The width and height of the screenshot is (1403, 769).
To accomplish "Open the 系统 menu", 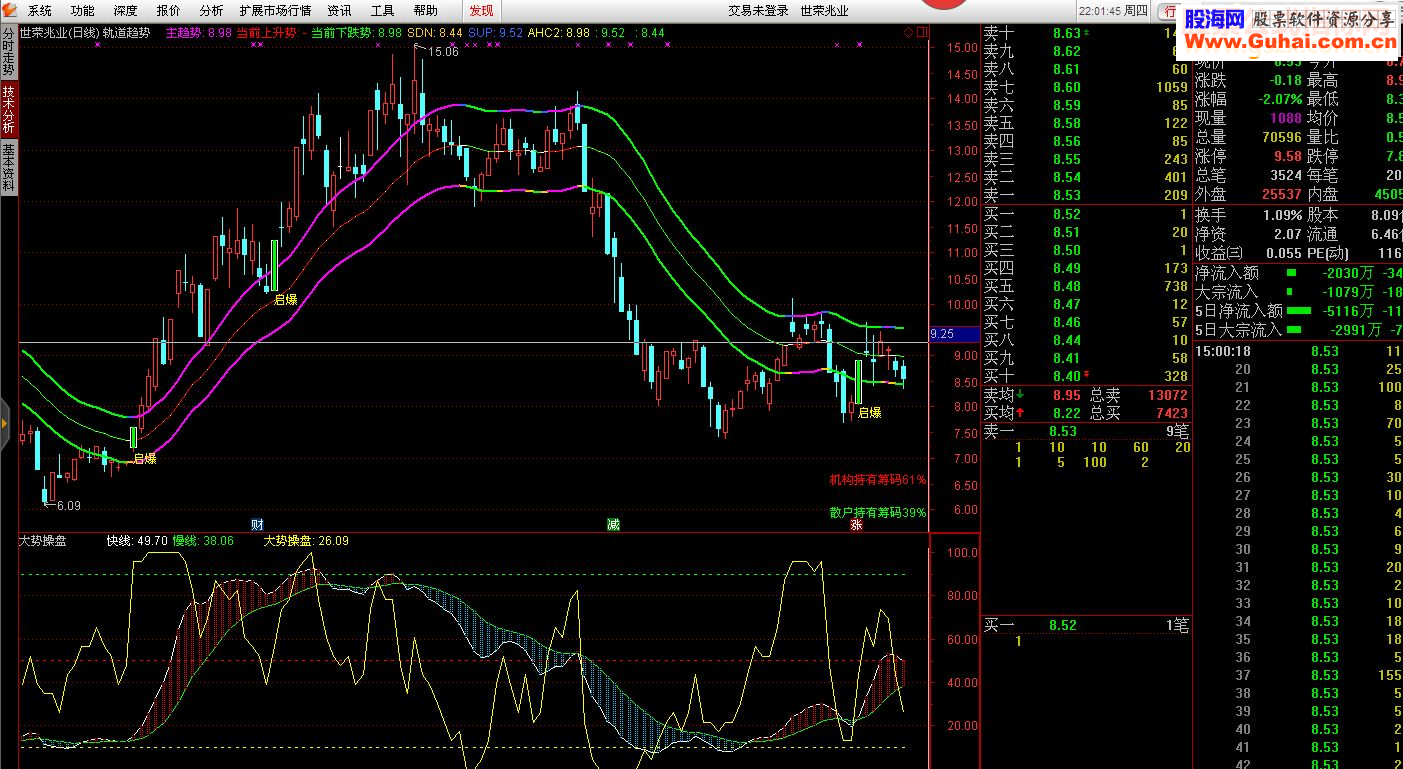I will click(40, 11).
